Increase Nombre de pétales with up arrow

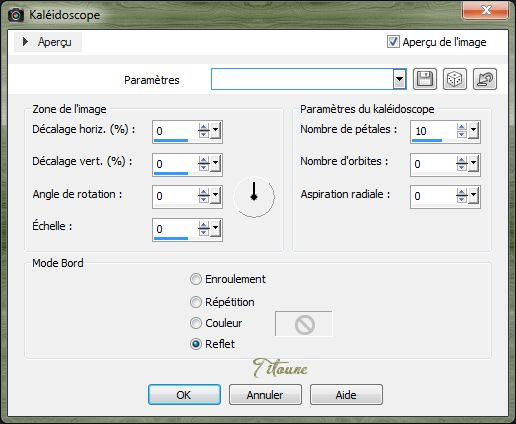(x=462, y=127)
